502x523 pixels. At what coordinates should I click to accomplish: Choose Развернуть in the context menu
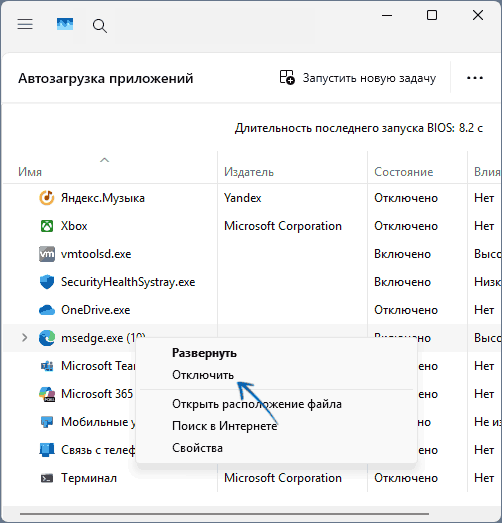(204, 353)
